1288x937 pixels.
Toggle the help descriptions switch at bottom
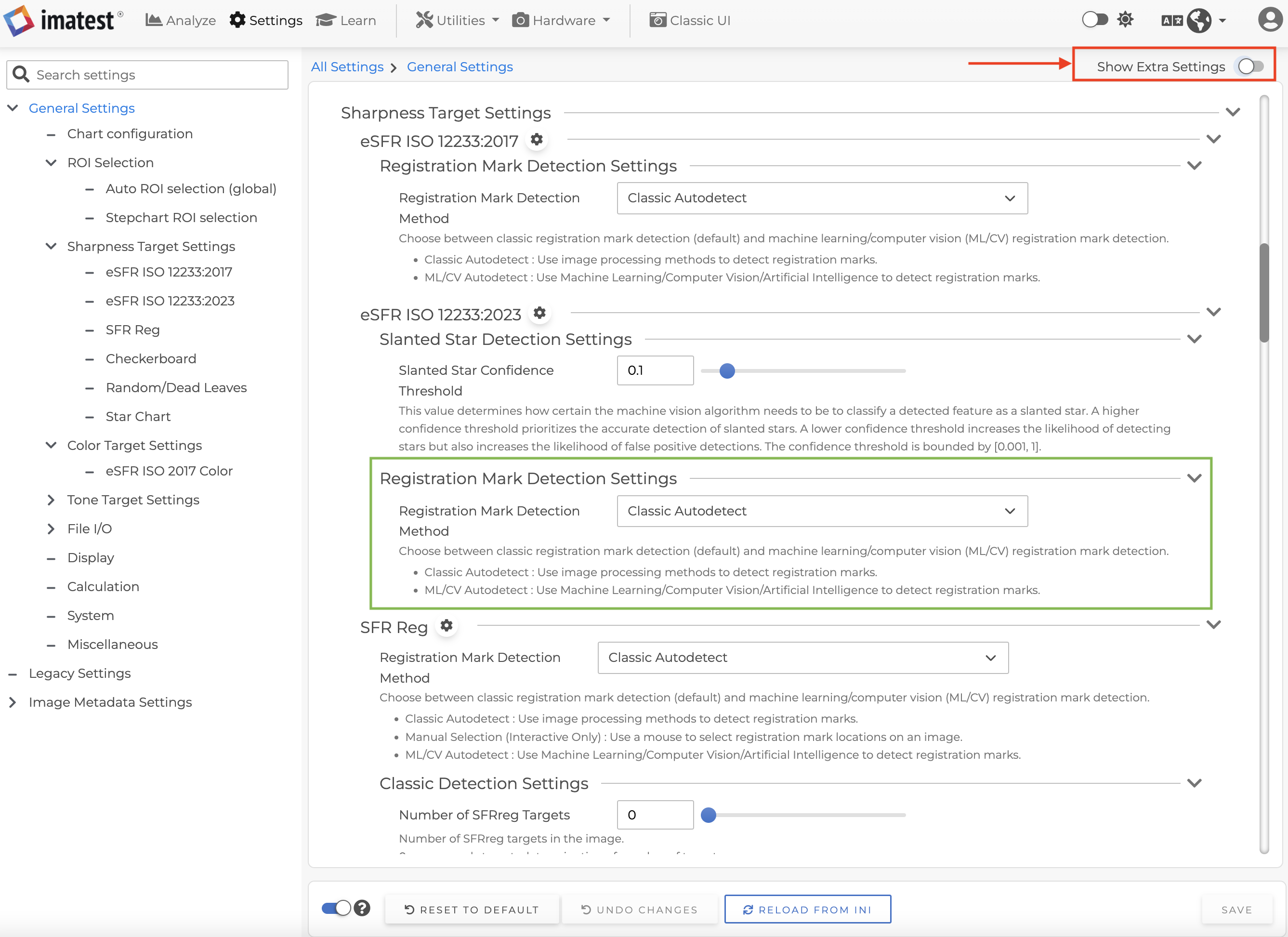336,909
